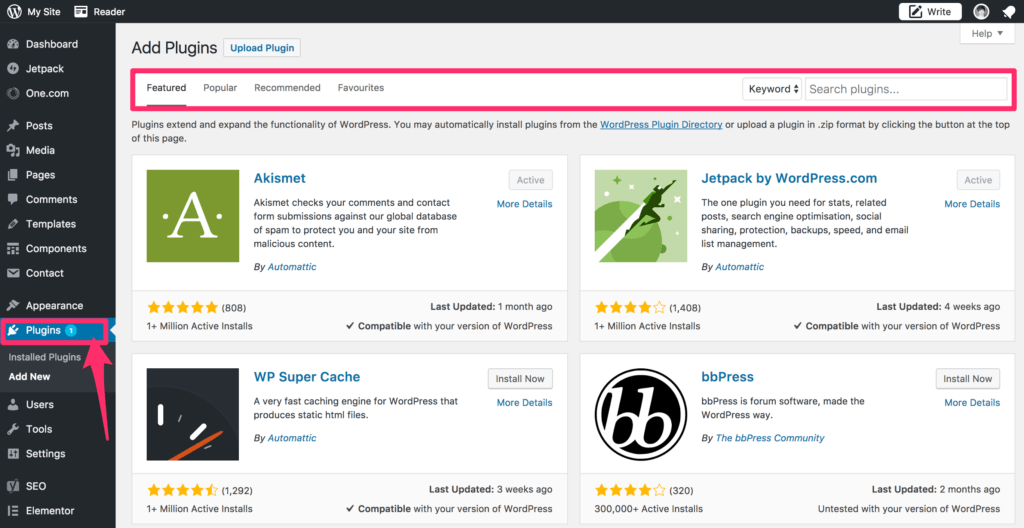Open the WP Super Cache title link
Viewport: 1024px width, 528px height.
click(x=307, y=377)
